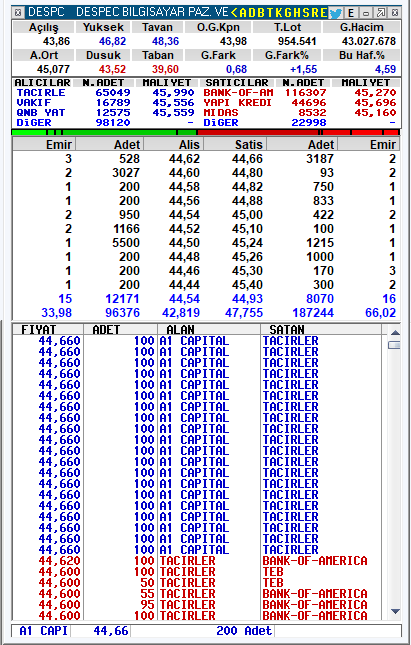411x645 pixels.
Task: Click the small x icon left of DESPC
Action: pos(18,13)
